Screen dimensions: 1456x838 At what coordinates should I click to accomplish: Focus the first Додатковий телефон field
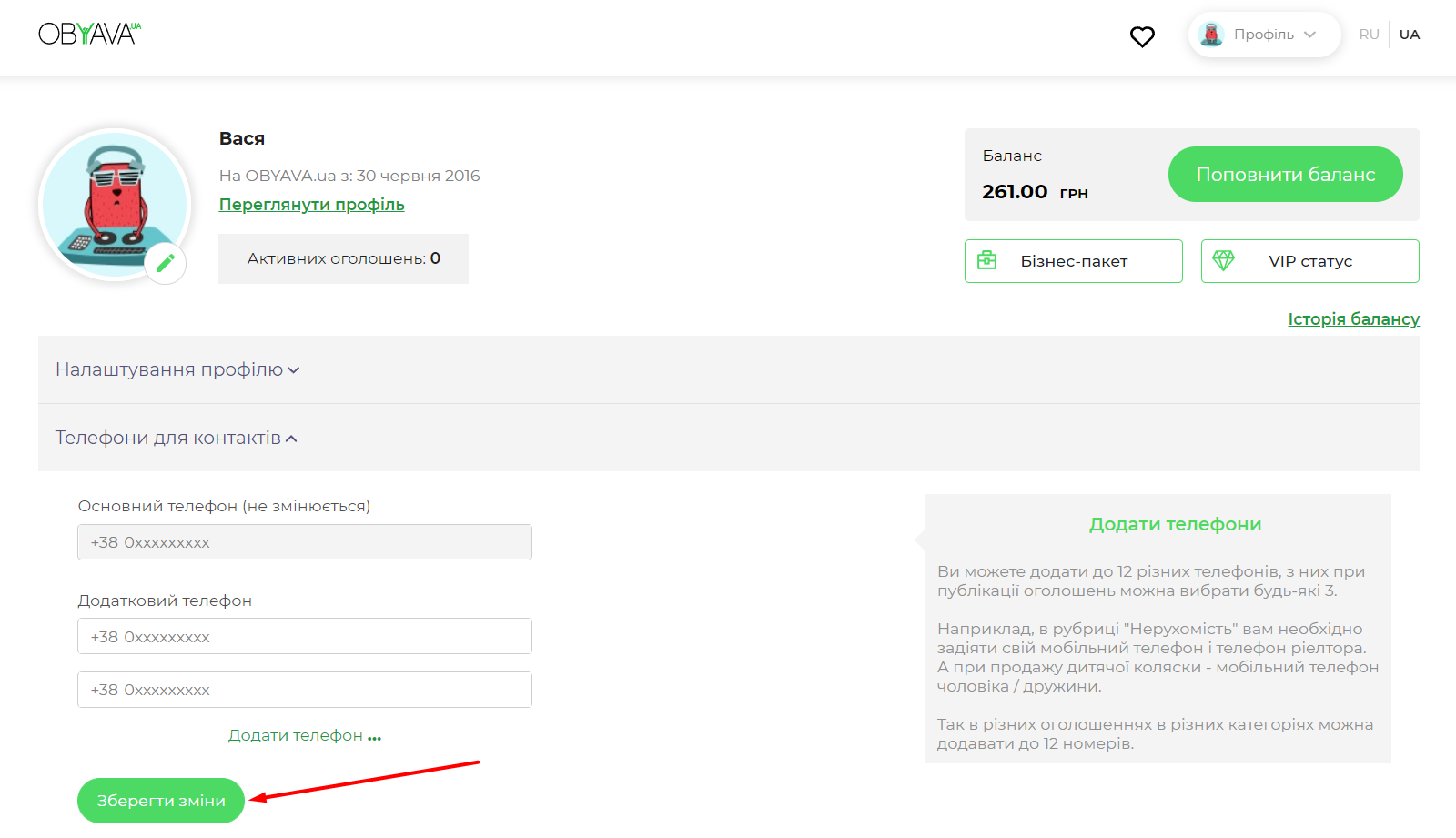pos(305,636)
